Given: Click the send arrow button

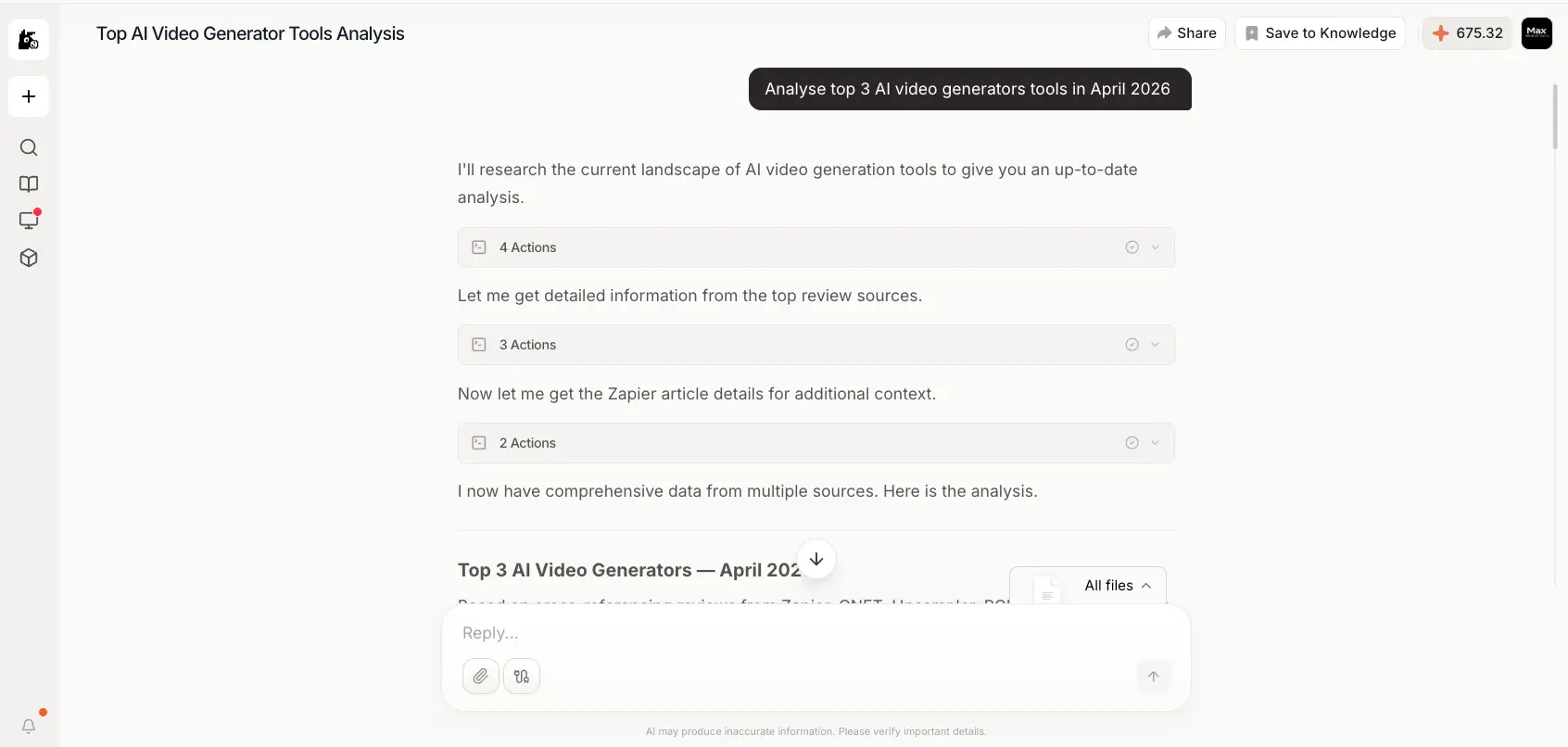Looking at the screenshot, I should point(1154,677).
